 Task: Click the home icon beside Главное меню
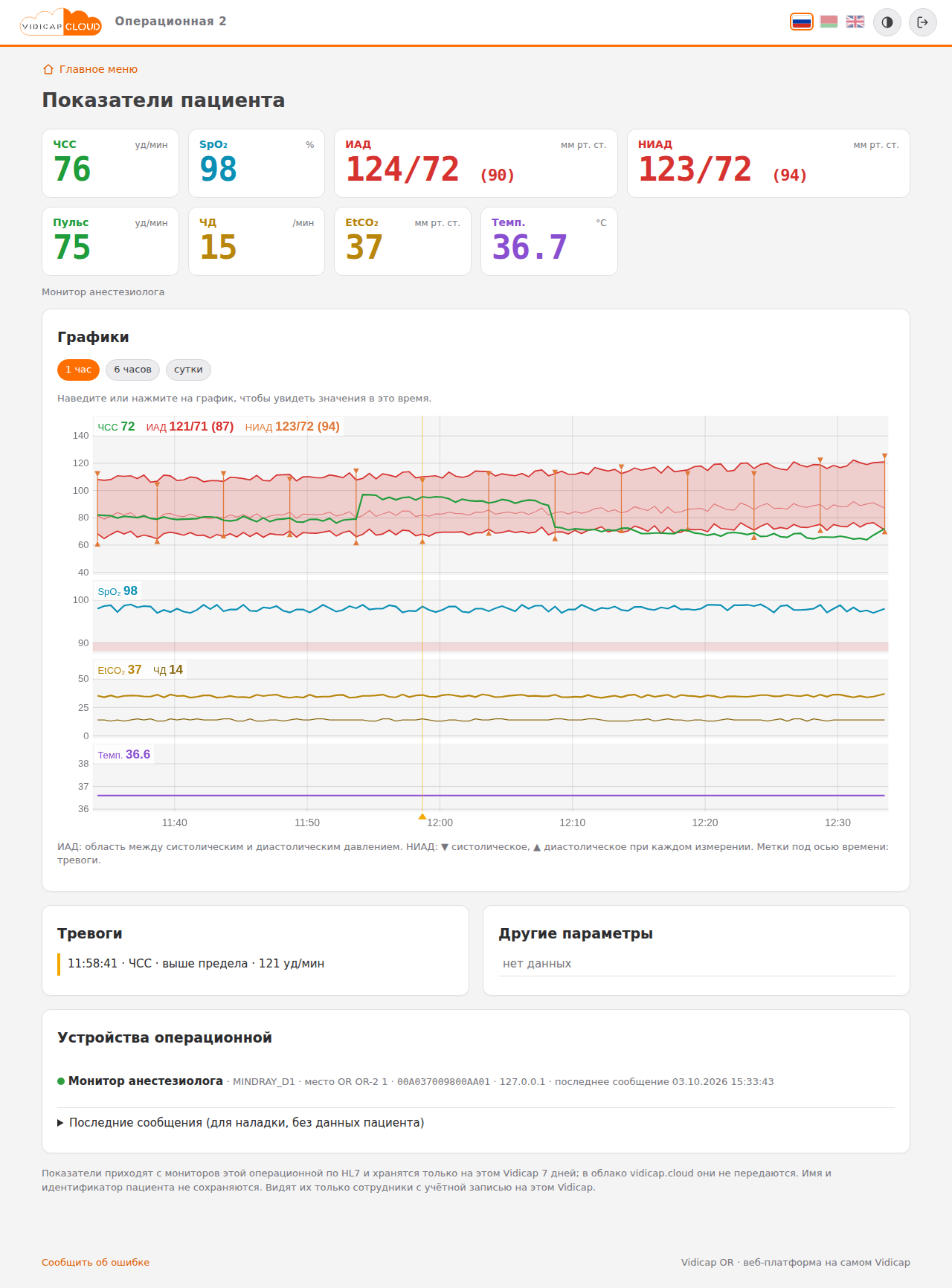tap(48, 69)
